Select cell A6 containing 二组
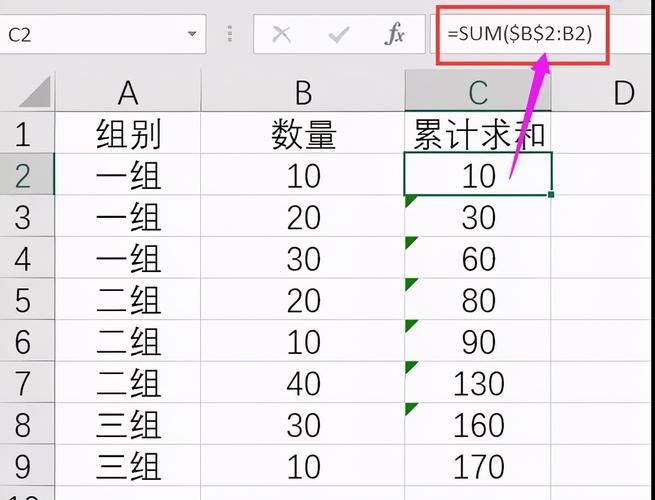The image size is (655, 500). click(x=128, y=340)
